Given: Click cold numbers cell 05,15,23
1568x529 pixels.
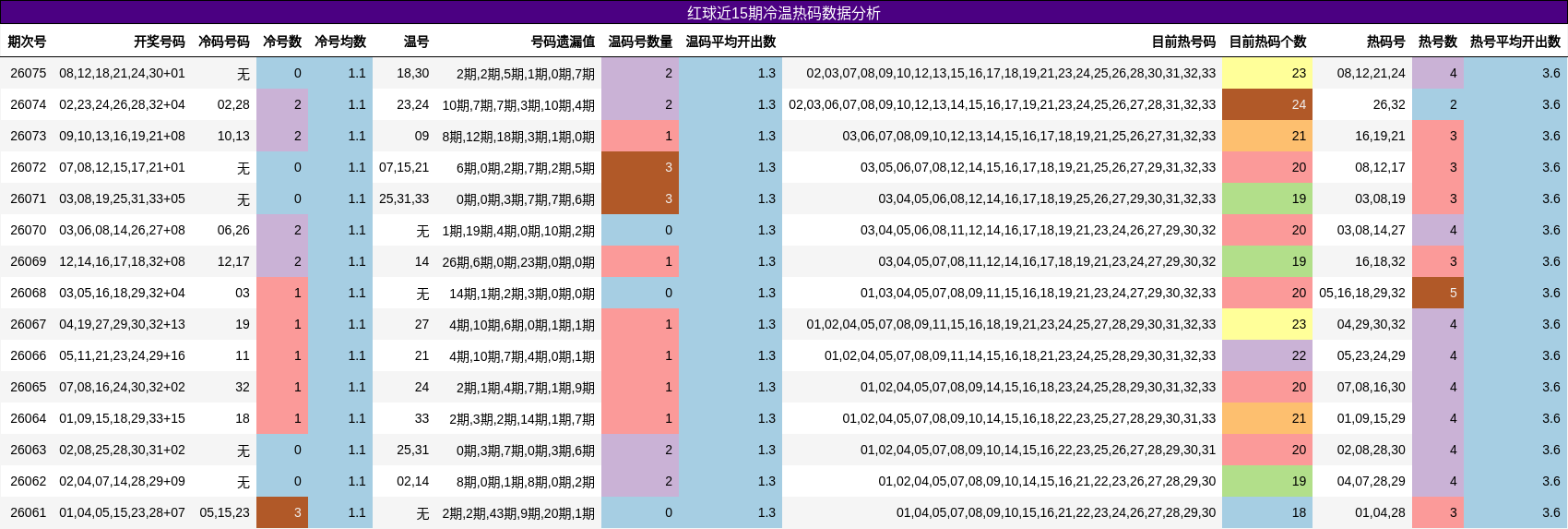Looking at the screenshot, I should [224, 512].
